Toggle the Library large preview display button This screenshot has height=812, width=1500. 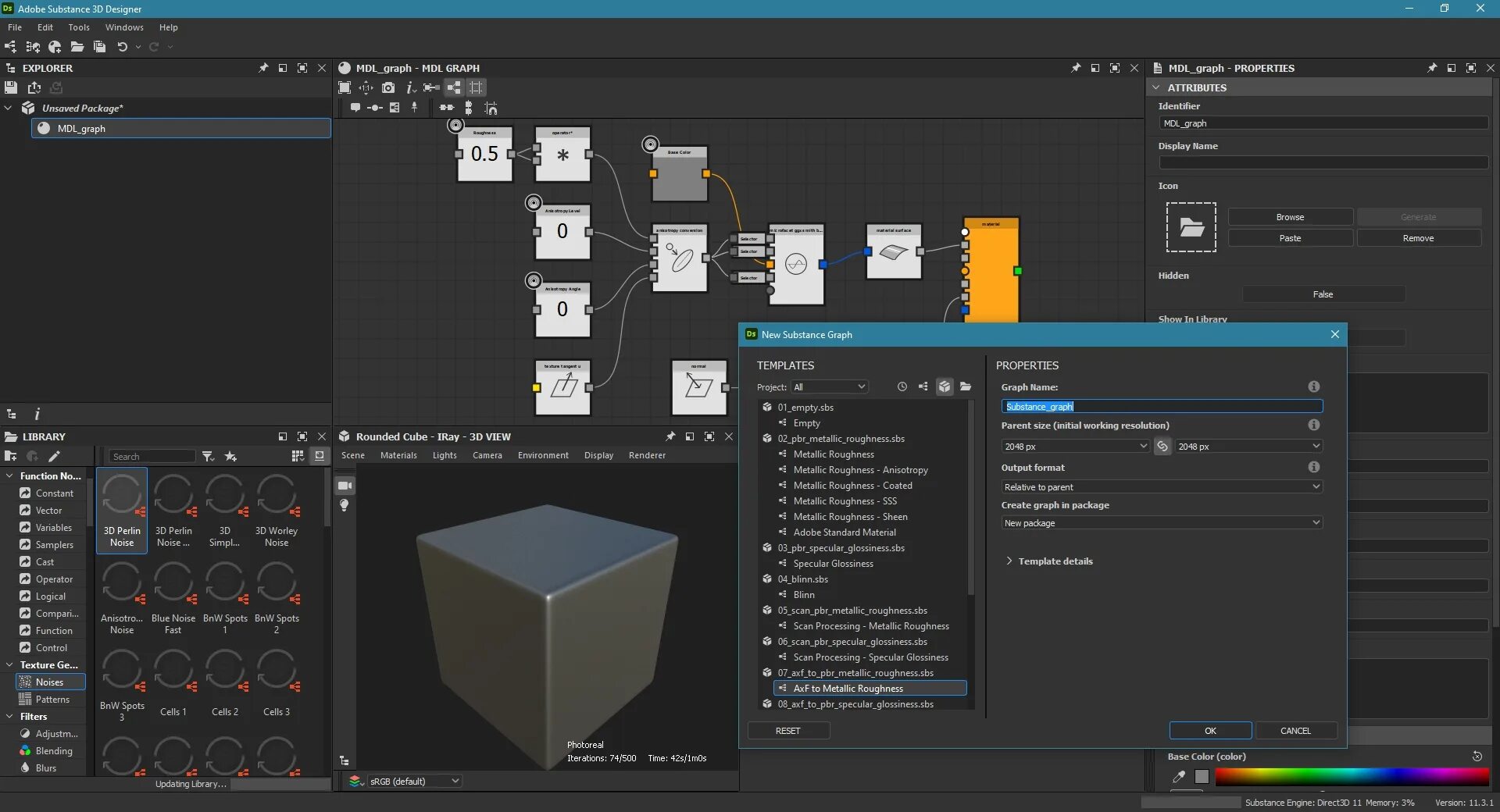(x=320, y=456)
